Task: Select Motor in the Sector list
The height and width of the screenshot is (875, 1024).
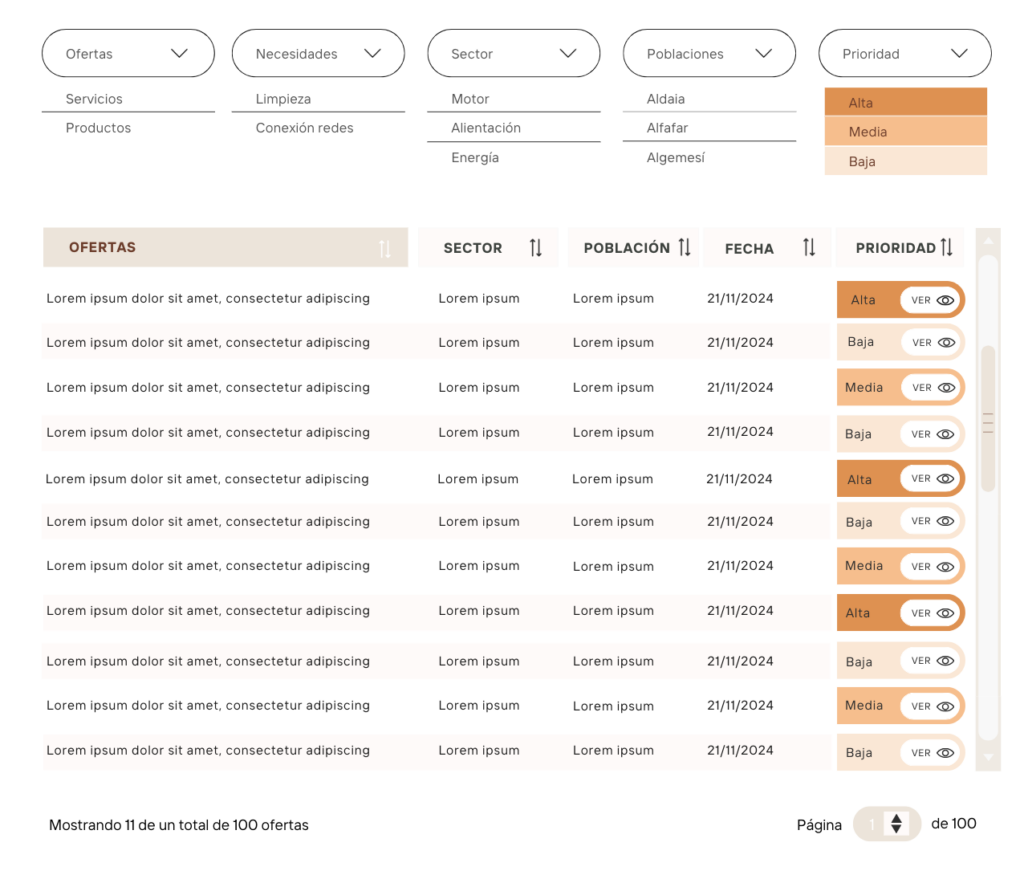Action: click(x=470, y=99)
